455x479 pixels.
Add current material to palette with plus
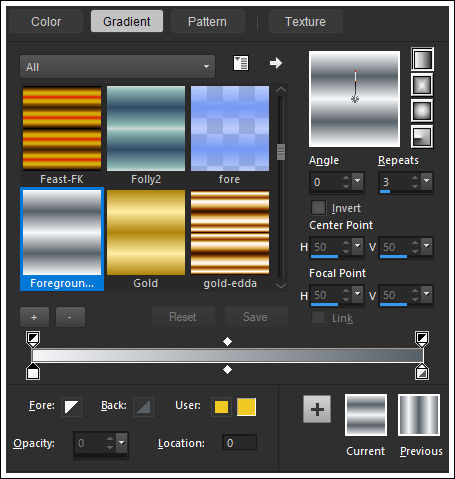click(x=317, y=409)
